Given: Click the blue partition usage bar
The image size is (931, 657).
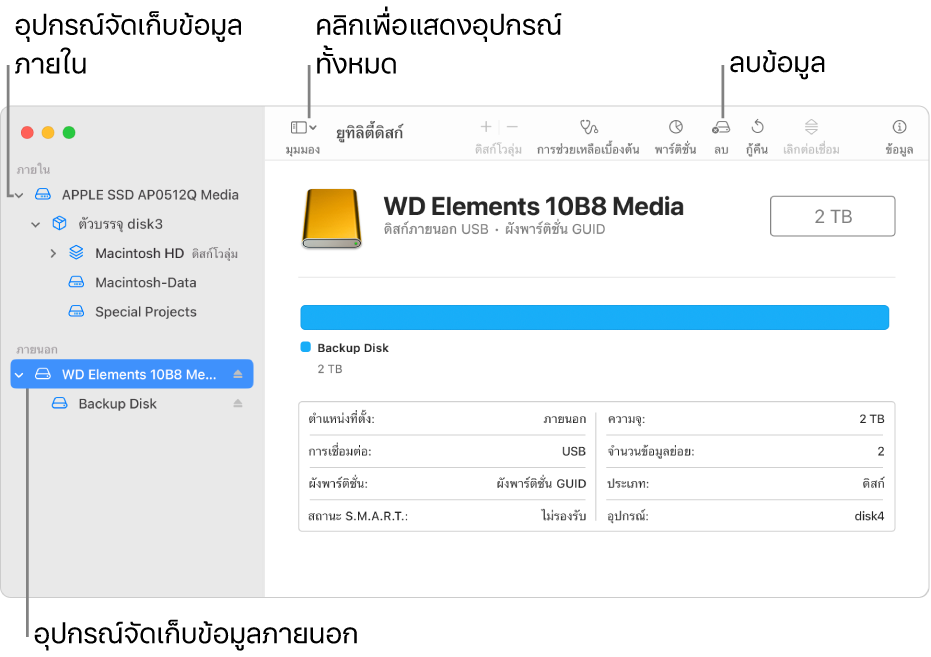Looking at the screenshot, I should pyautogui.click(x=594, y=318).
